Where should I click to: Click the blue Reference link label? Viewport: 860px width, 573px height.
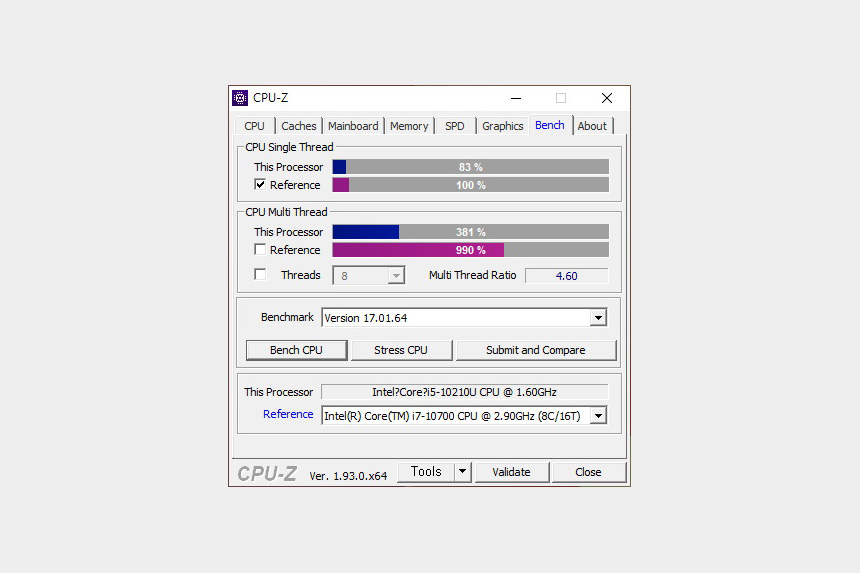(288, 414)
